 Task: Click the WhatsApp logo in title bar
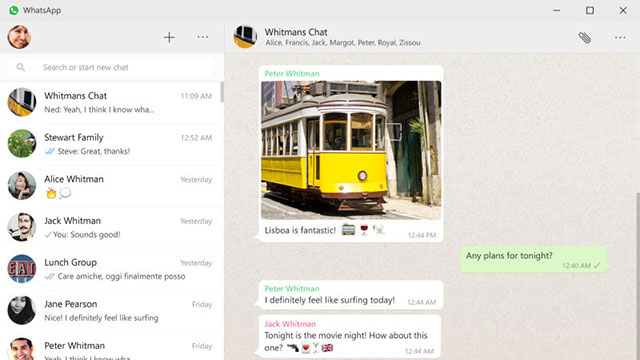13,10
